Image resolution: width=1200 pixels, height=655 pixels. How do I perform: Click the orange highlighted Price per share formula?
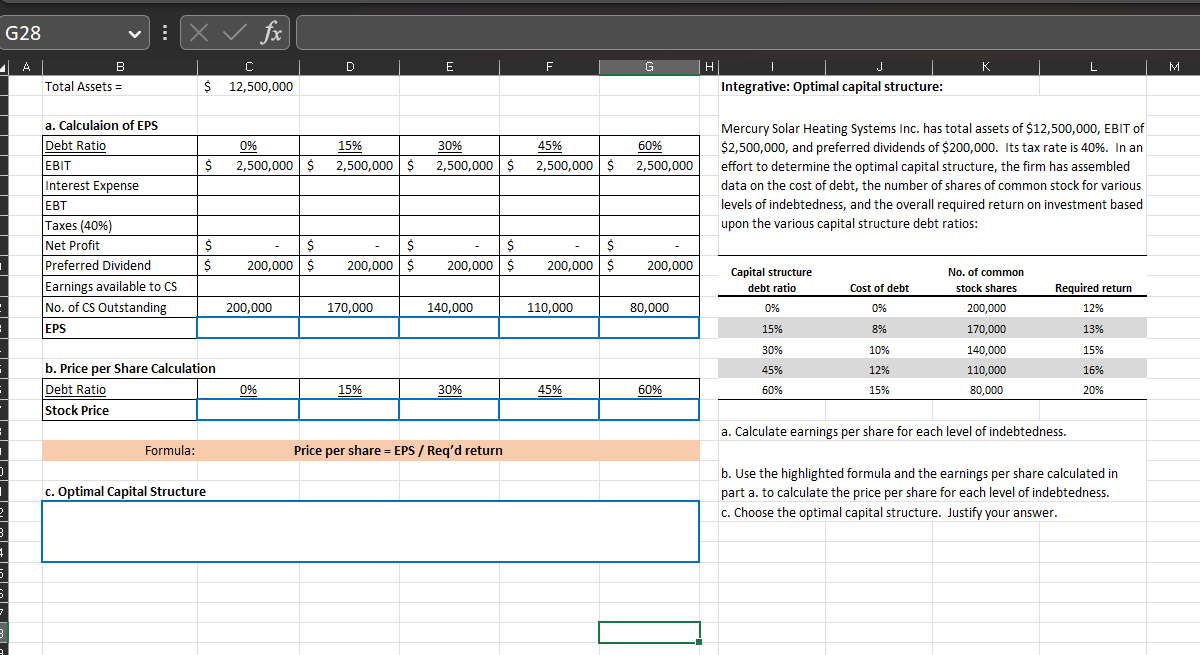coord(398,451)
